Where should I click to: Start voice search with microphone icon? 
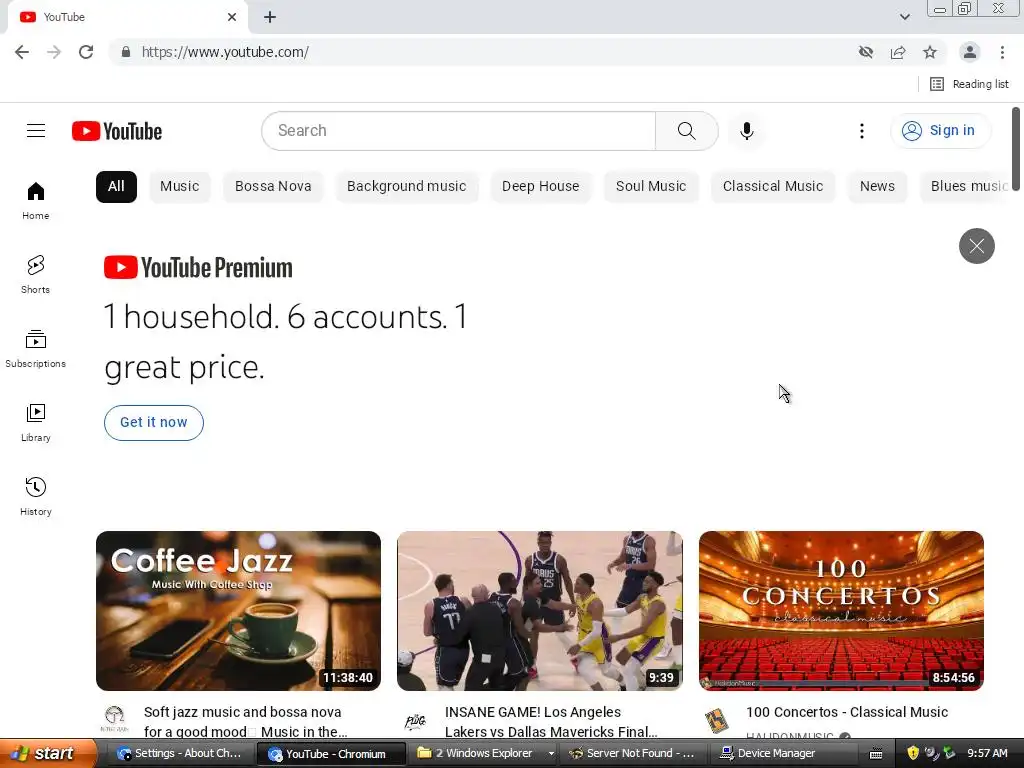[746, 131]
